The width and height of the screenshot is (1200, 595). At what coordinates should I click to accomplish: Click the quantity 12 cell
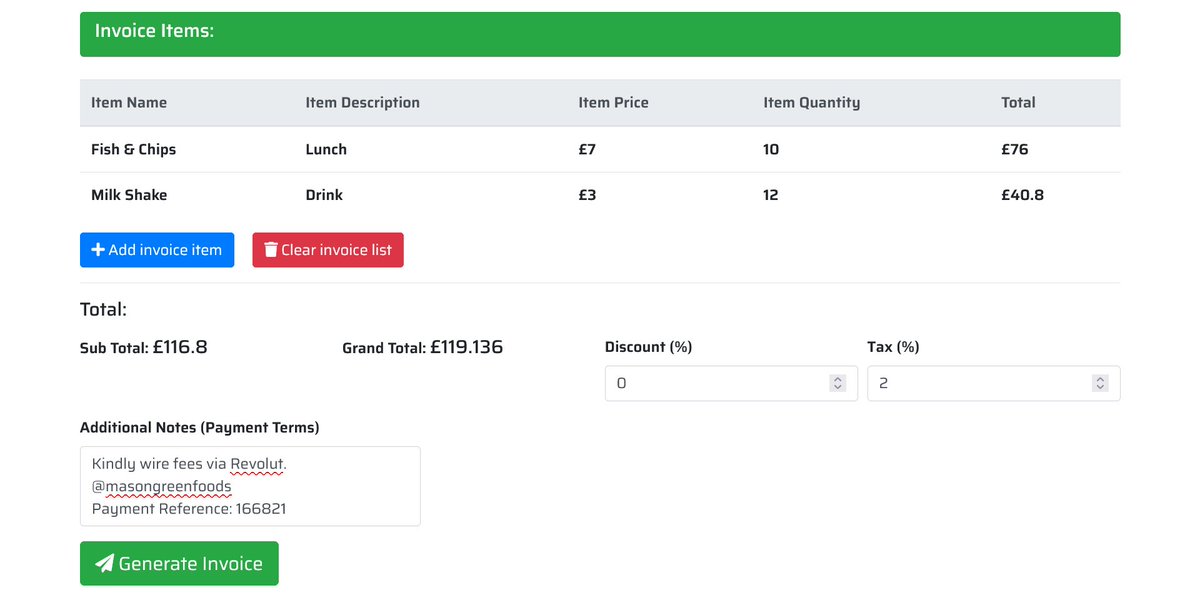tap(771, 195)
